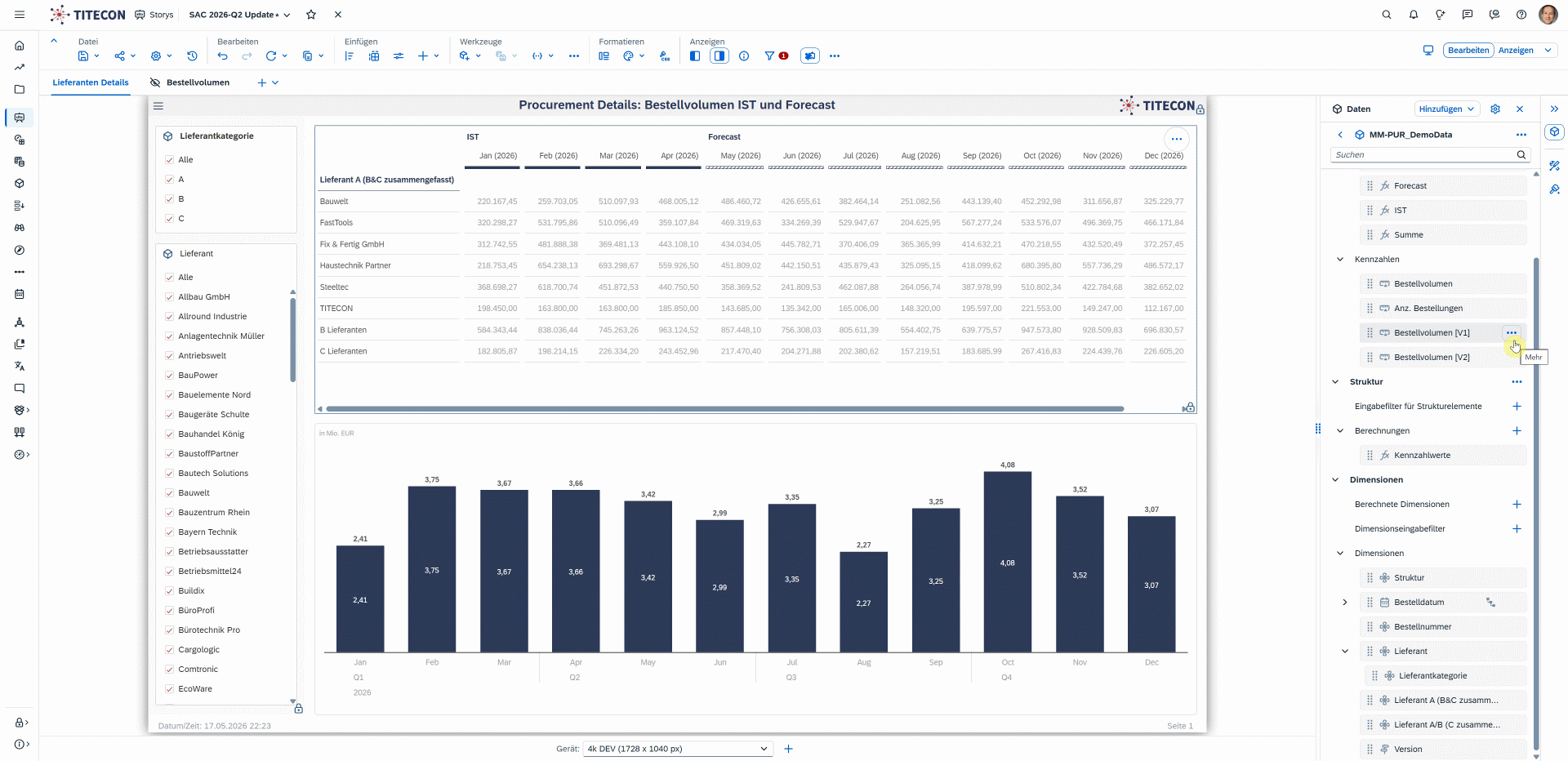Mark story as favorite with star icon
The image size is (1568, 761).
tap(311, 15)
